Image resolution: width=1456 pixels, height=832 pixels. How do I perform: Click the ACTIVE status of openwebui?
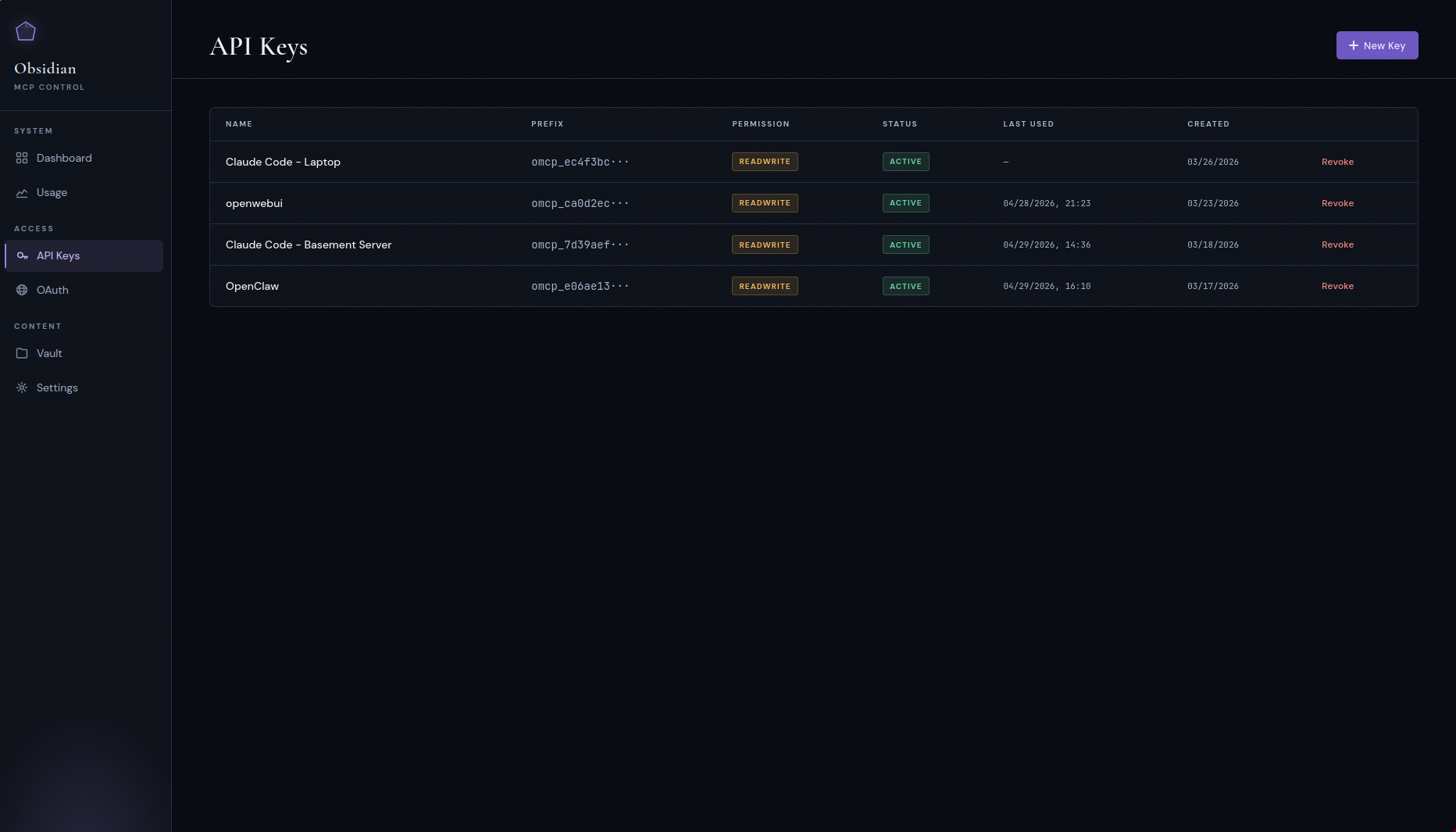click(906, 203)
